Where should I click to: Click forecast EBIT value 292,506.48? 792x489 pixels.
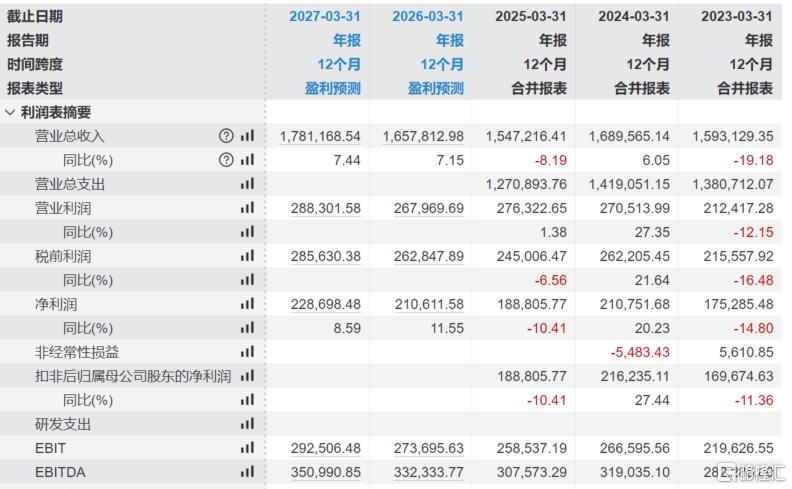[326, 448]
